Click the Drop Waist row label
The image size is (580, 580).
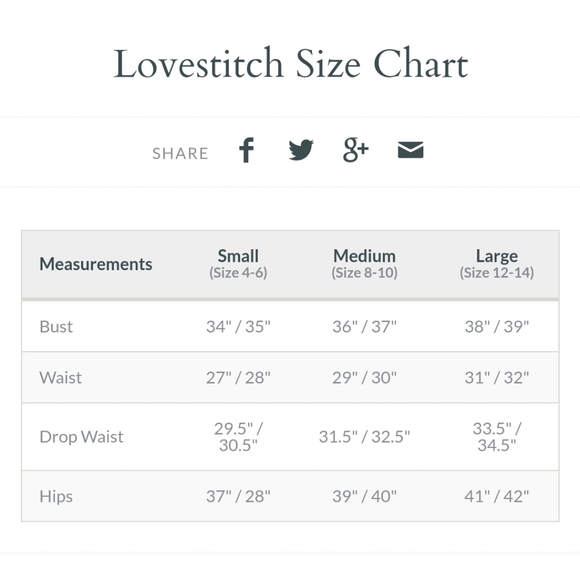click(x=81, y=437)
